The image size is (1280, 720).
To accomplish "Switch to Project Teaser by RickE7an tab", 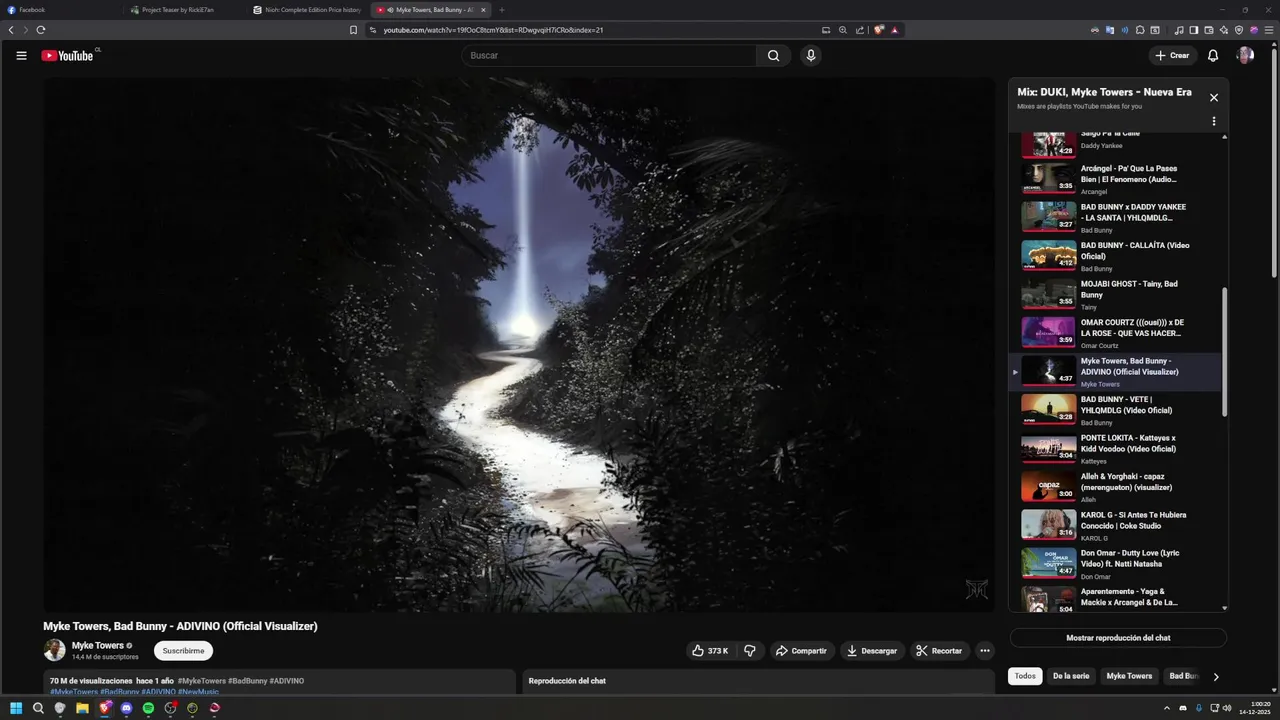I will (186, 10).
